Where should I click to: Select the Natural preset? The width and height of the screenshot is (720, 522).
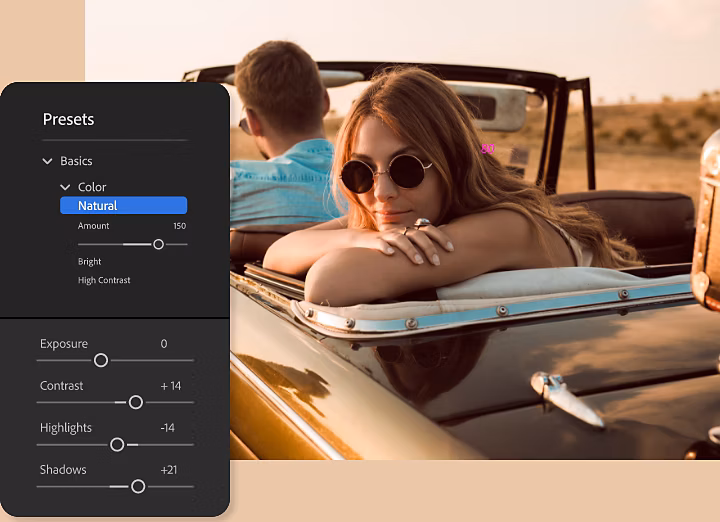[124, 205]
